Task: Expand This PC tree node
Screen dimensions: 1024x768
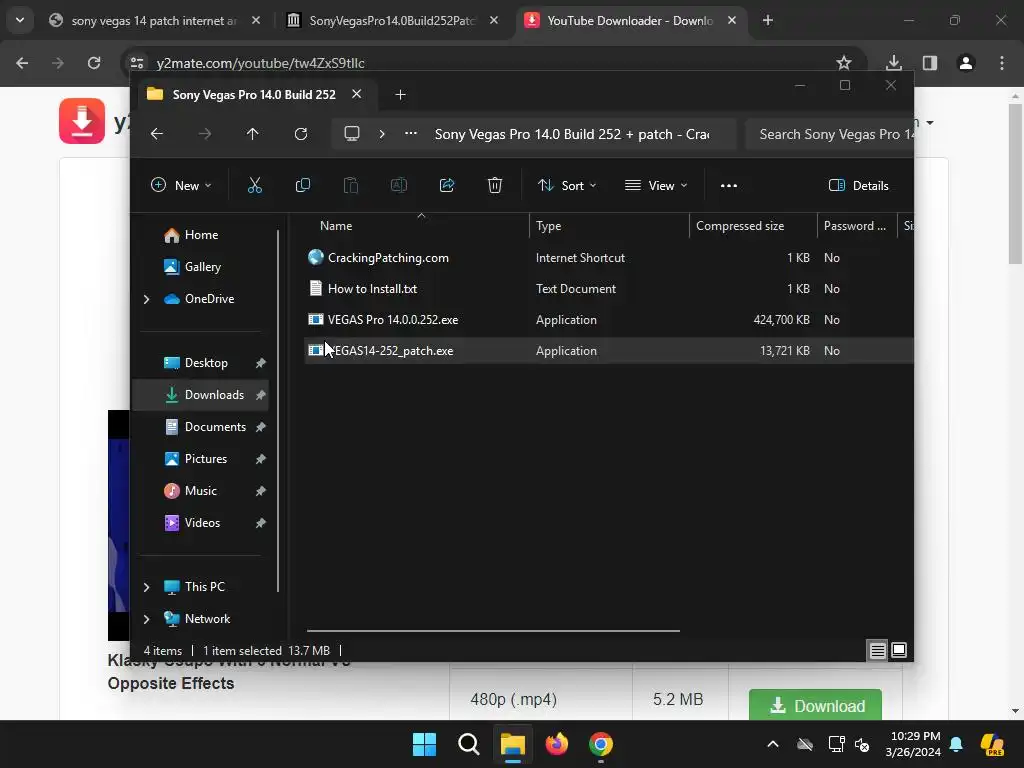Action: pos(146,587)
